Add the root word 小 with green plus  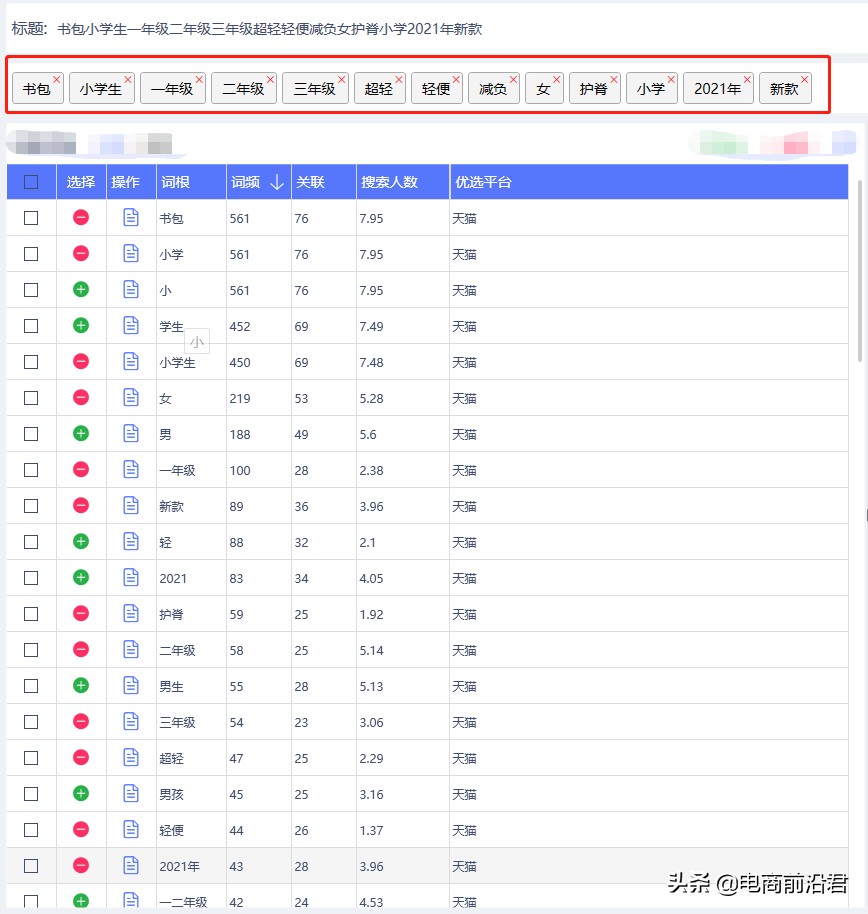[81, 290]
